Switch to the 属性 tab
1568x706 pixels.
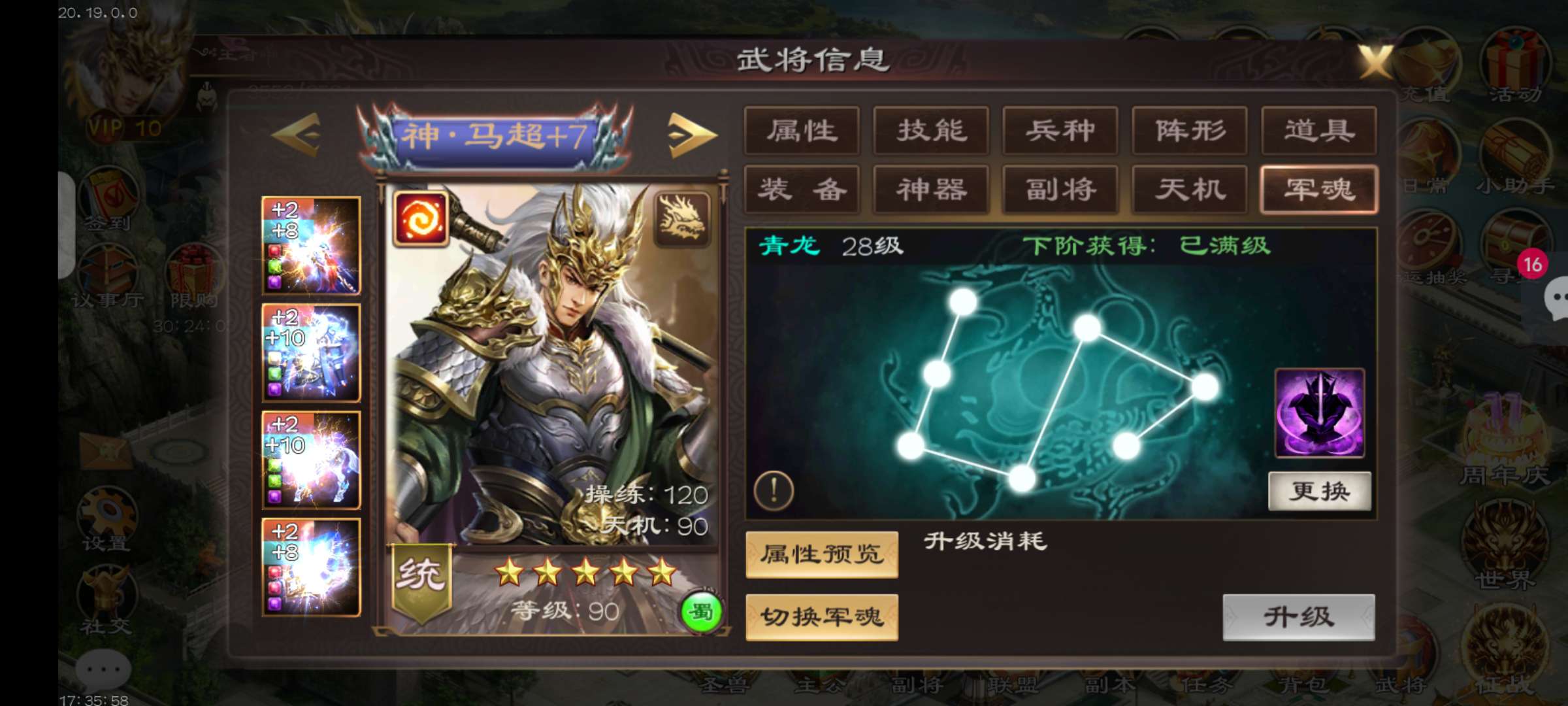point(802,131)
